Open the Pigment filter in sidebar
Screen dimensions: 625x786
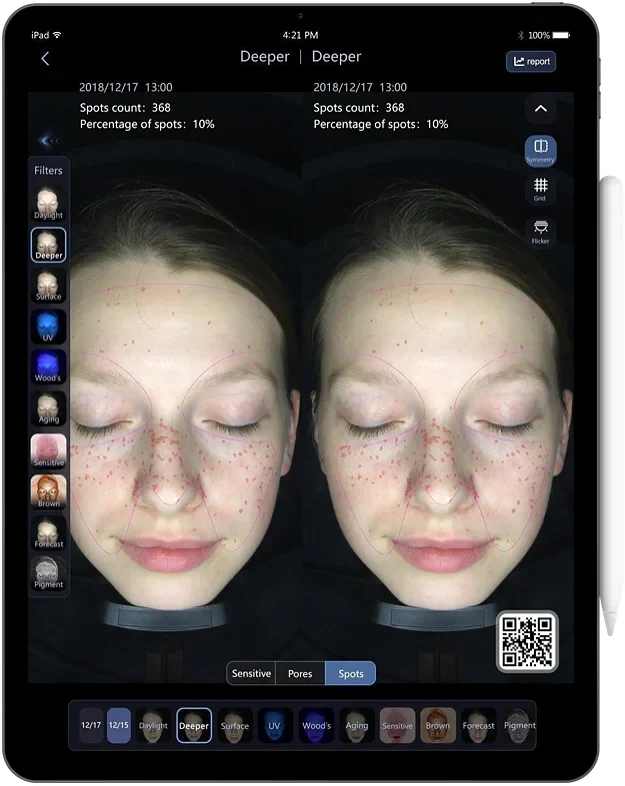coord(48,573)
